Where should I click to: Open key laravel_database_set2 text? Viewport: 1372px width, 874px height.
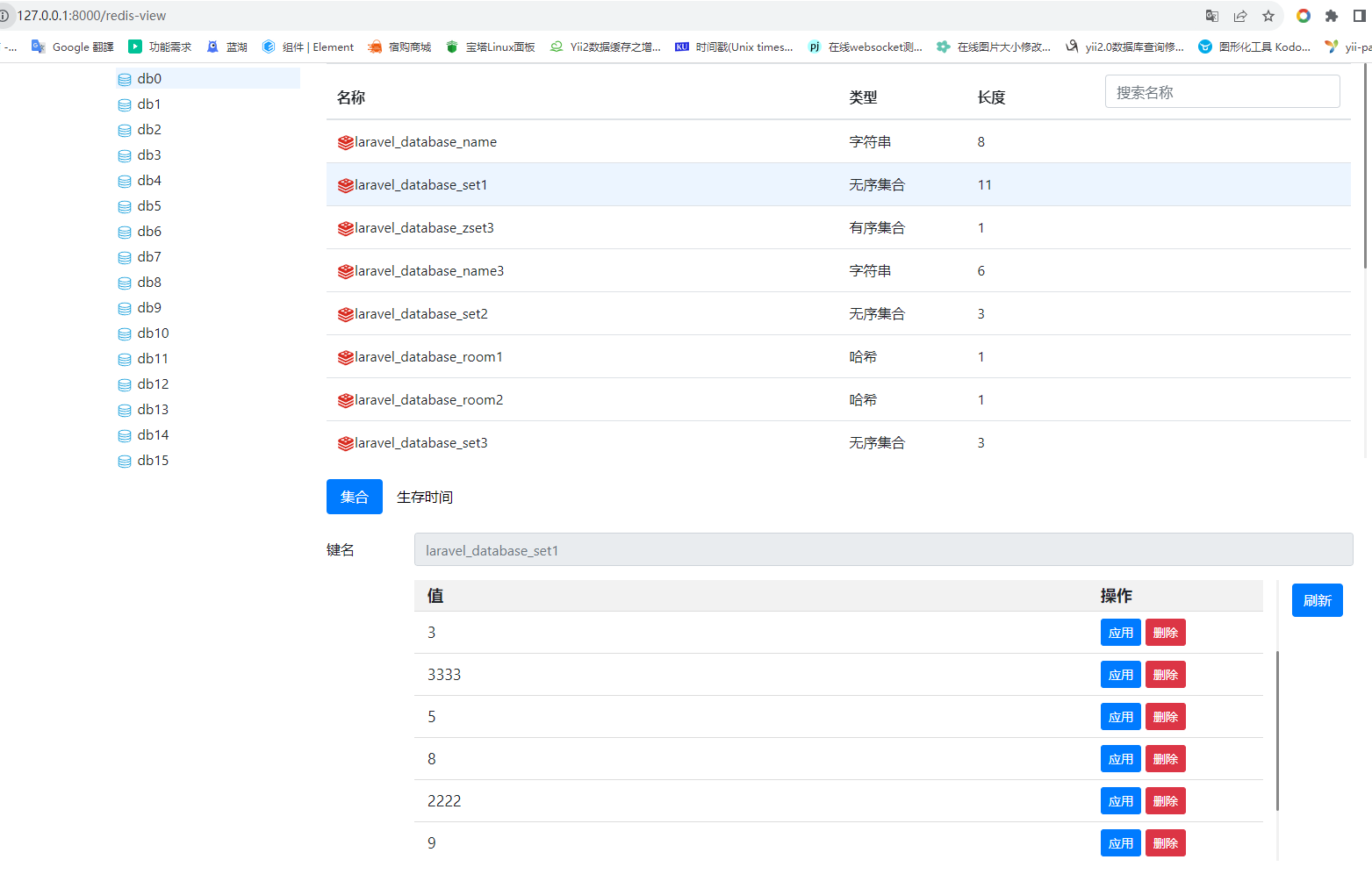point(421,314)
